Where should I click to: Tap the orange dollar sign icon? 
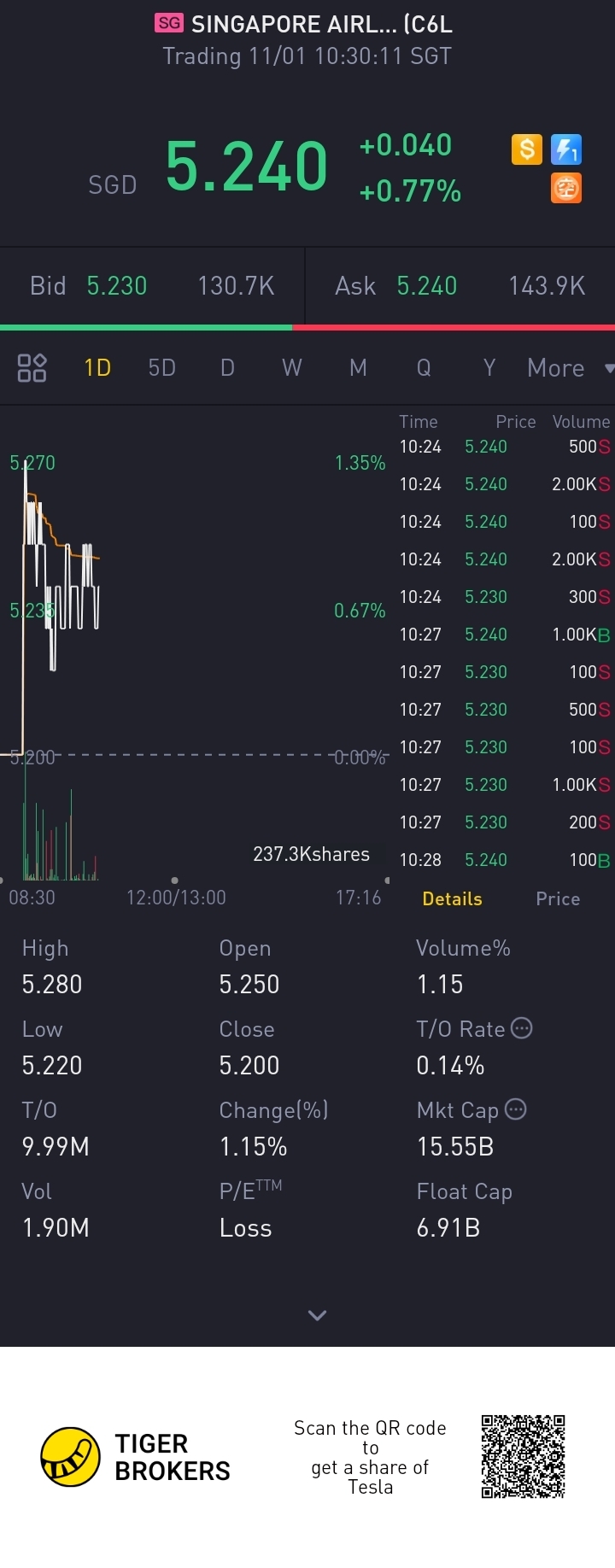click(x=527, y=149)
